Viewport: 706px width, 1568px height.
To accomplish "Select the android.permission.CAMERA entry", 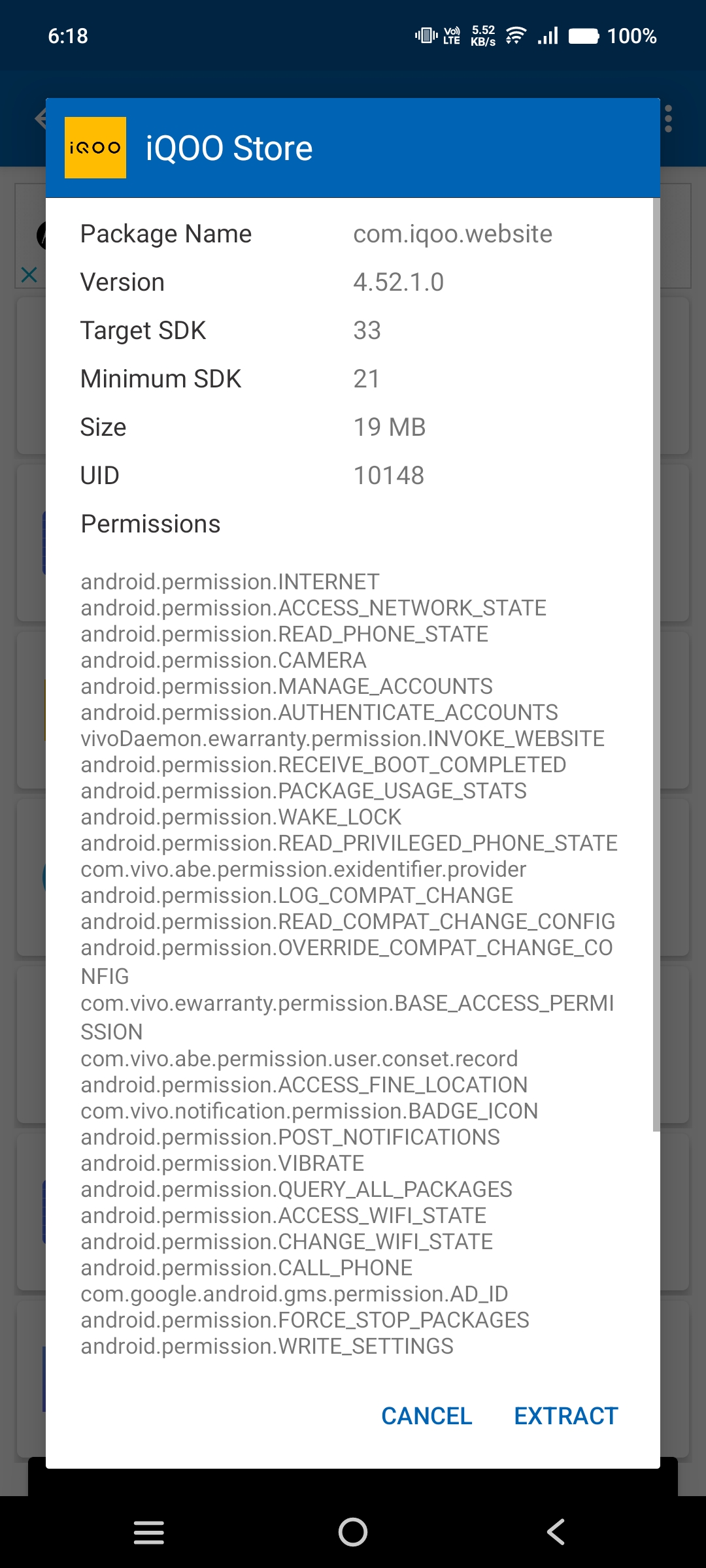I will (x=224, y=660).
